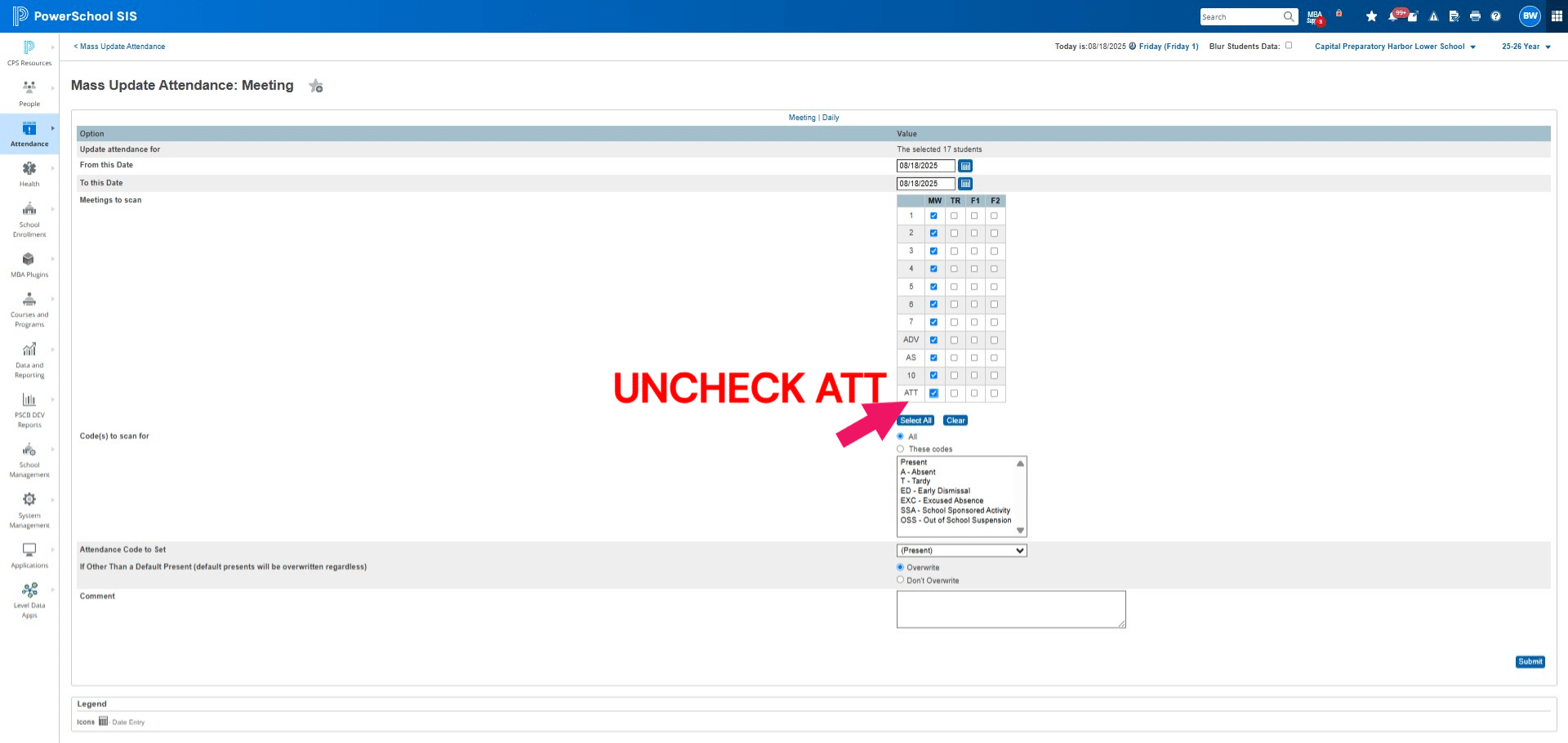Viewport: 1568px width, 743px height.
Task: Check period 2 TR checkbox
Action: coord(954,234)
